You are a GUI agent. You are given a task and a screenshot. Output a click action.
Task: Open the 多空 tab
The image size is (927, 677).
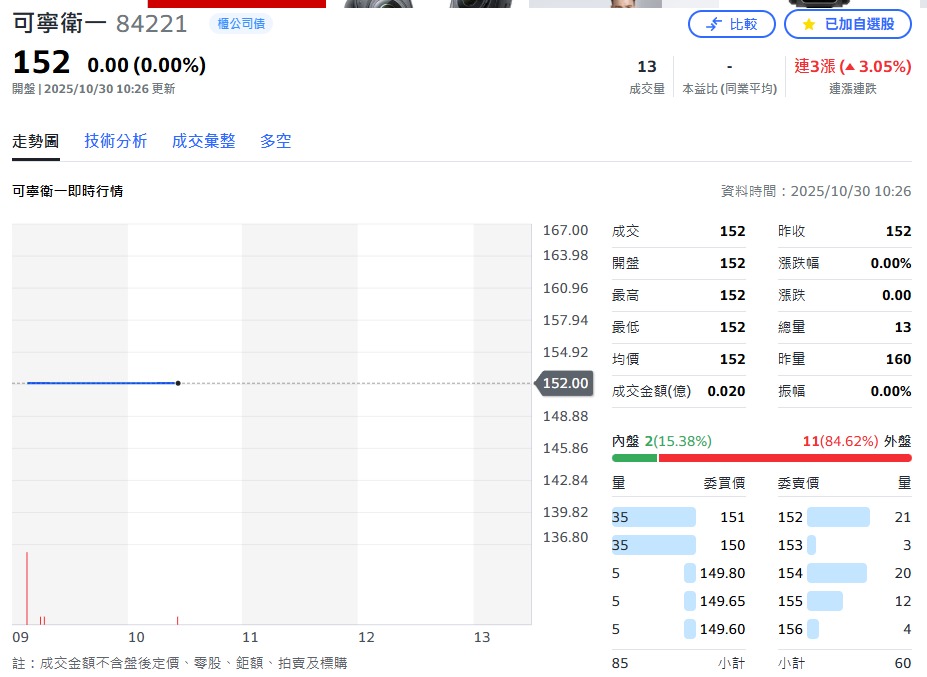276,141
